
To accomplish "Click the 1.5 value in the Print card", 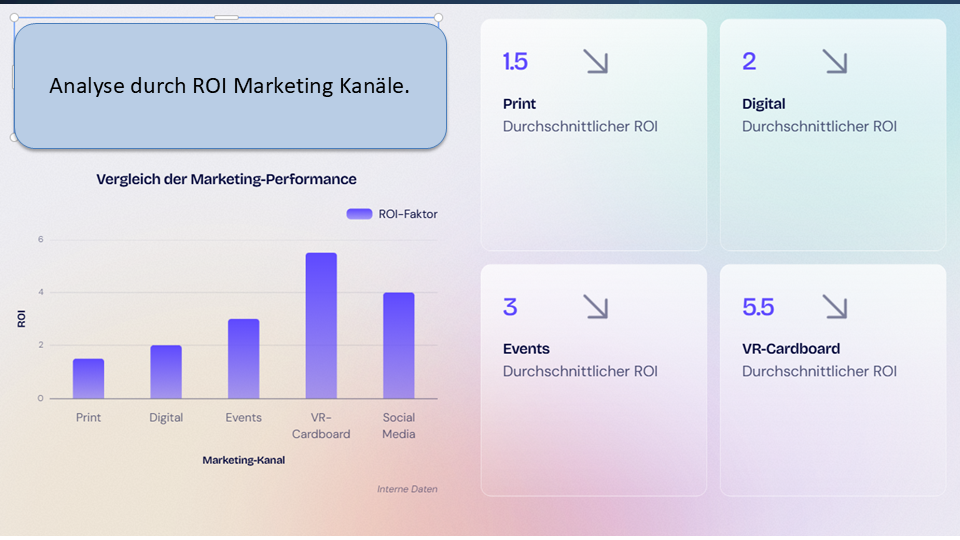I will pos(515,62).
